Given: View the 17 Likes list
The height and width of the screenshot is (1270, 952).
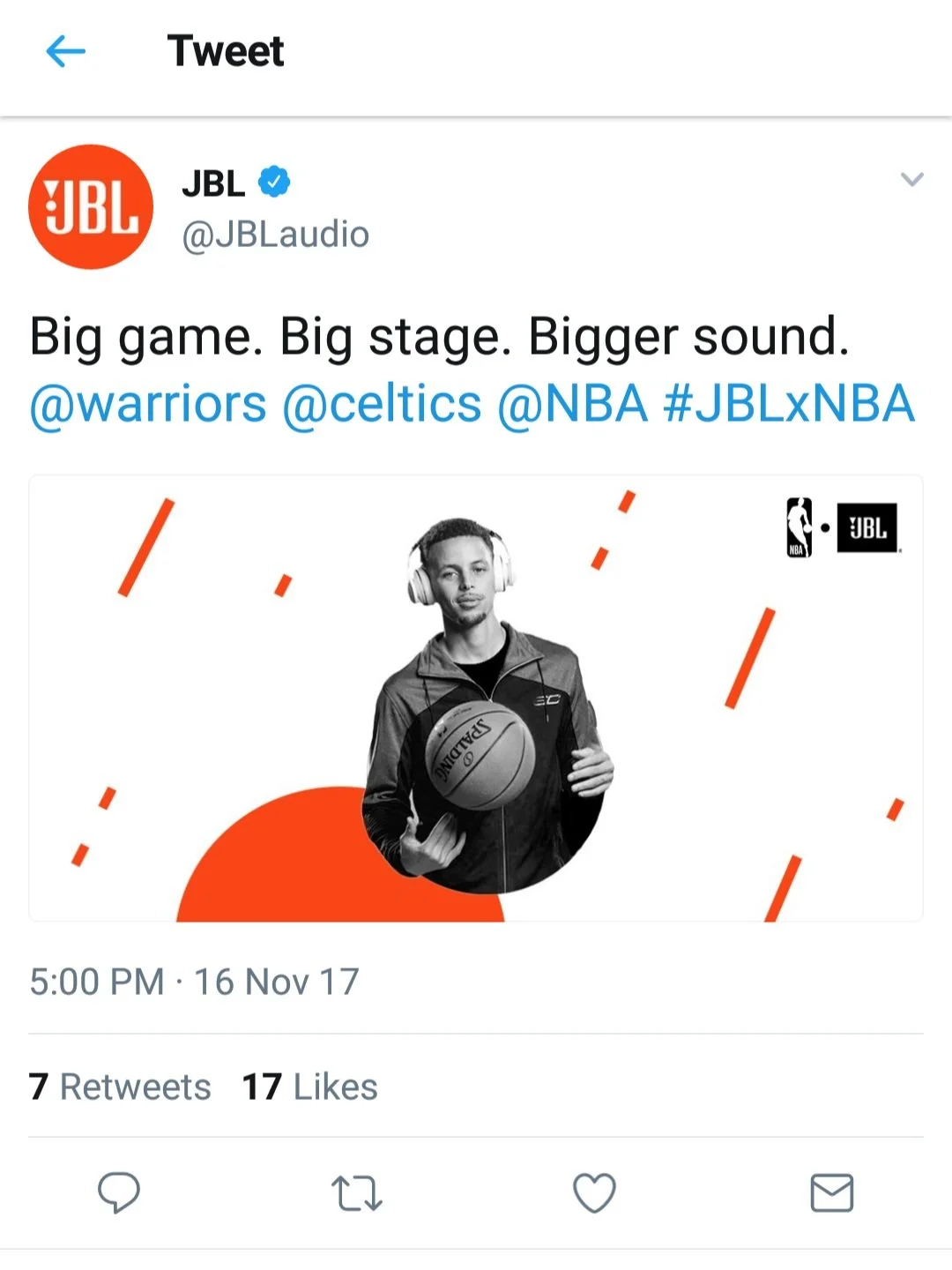Looking at the screenshot, I should point(310,1087).
